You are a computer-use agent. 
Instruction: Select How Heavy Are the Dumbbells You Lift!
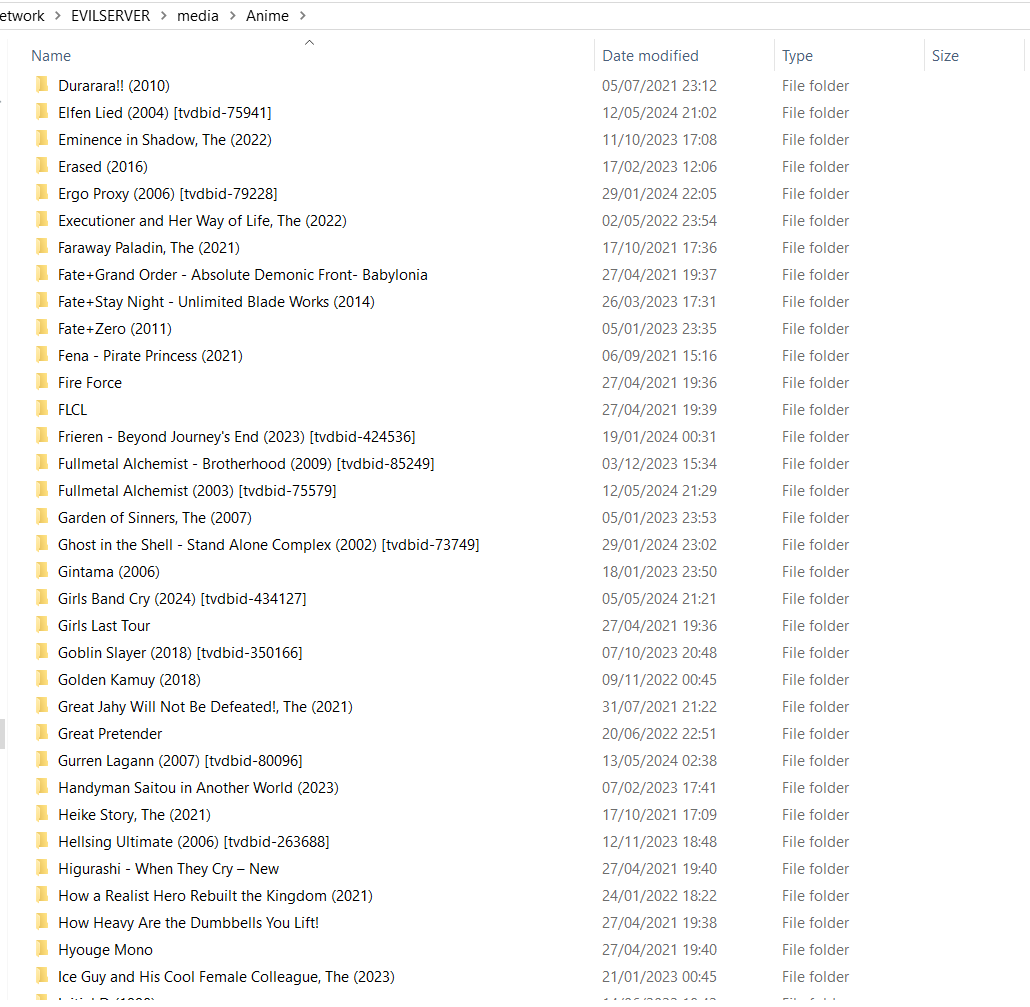pyautogui.click(x=189, y=922)
